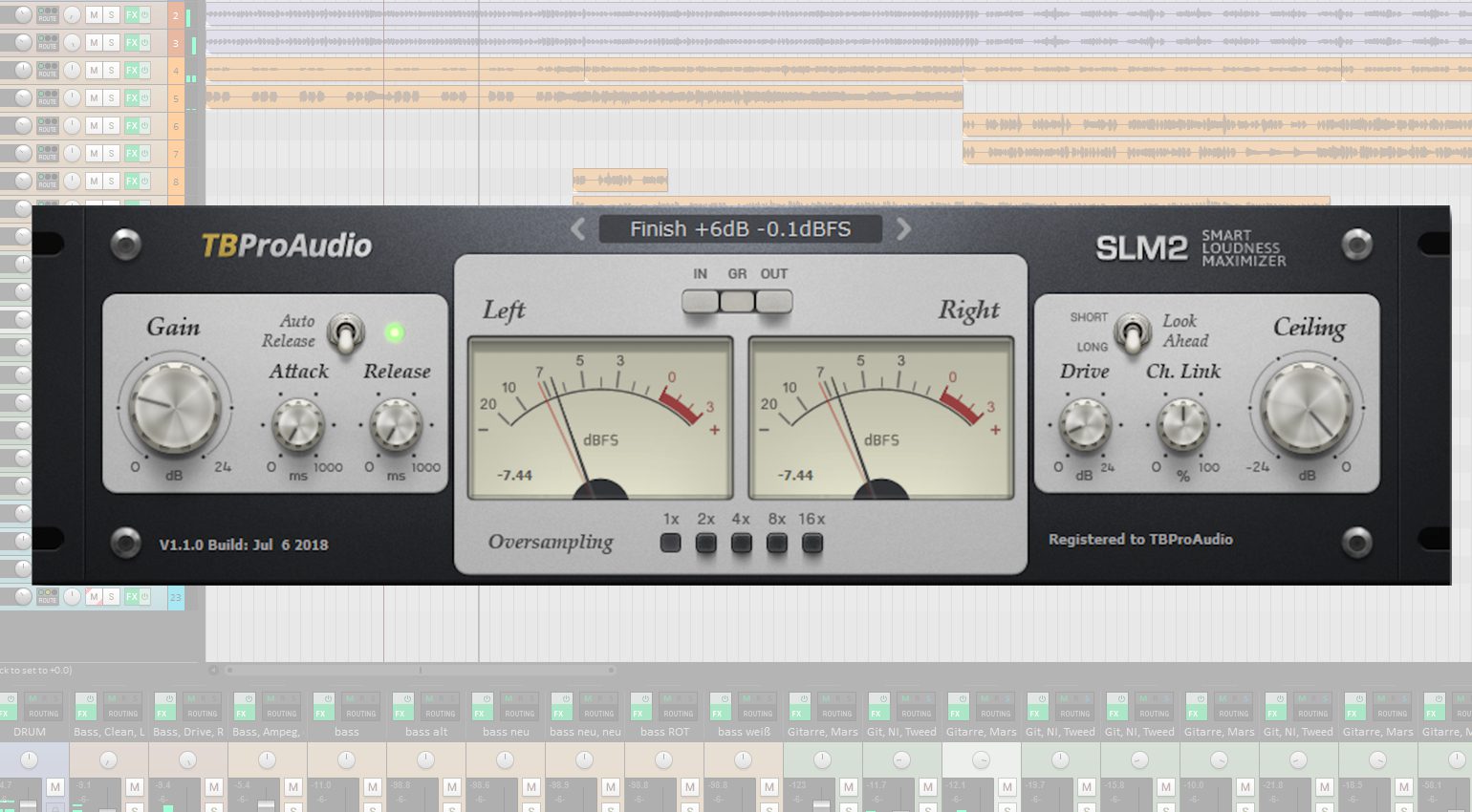Click the Ceiling knob
This screenshot has width=1472, height=812.
coord(1306,408)
